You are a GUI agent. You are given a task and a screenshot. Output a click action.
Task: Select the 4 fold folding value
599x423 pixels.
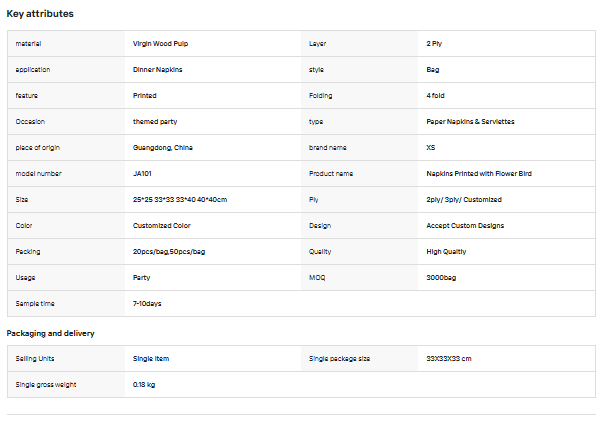[435, 96]
